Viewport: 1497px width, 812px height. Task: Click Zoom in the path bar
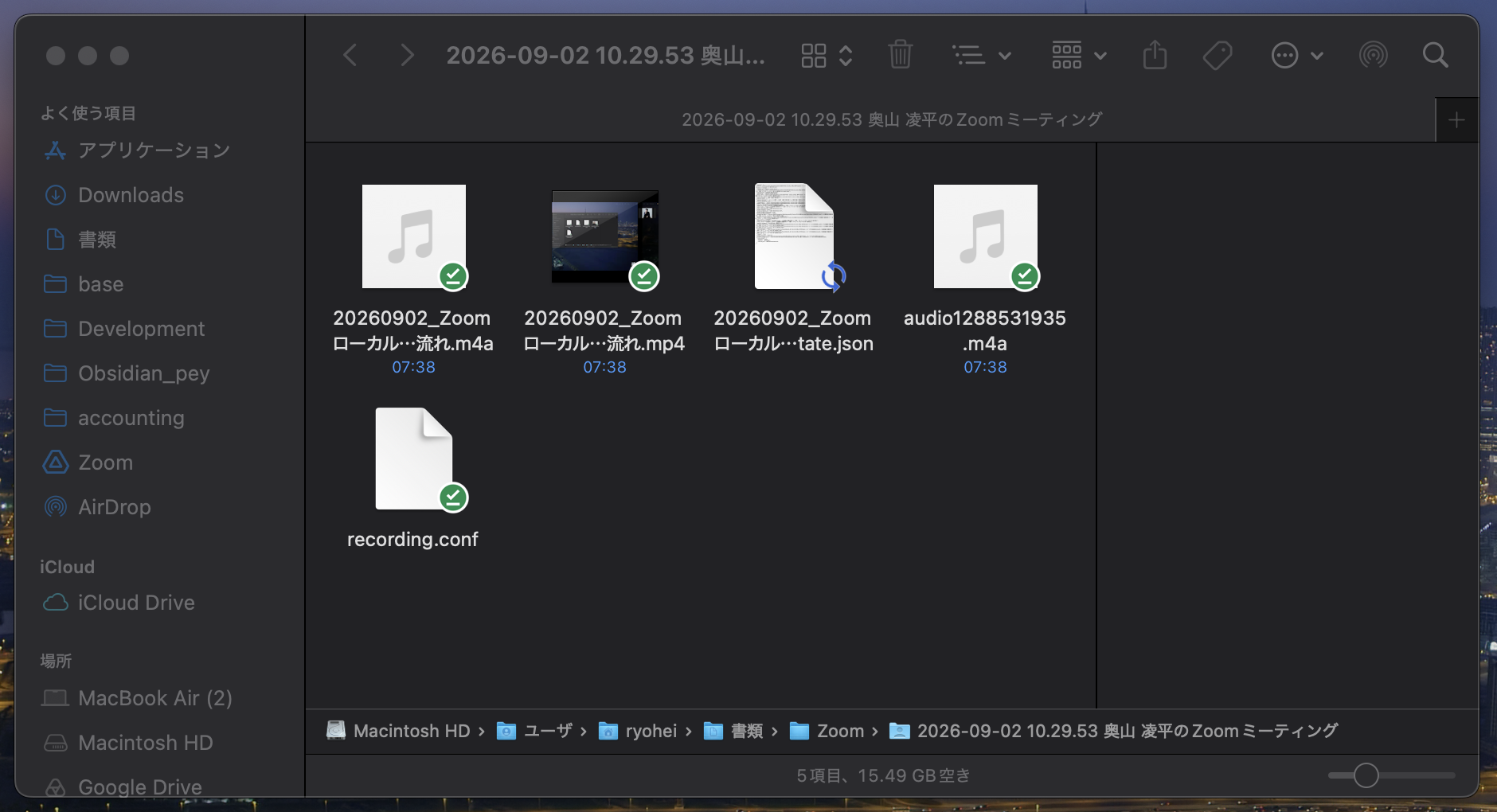(827, 731)
